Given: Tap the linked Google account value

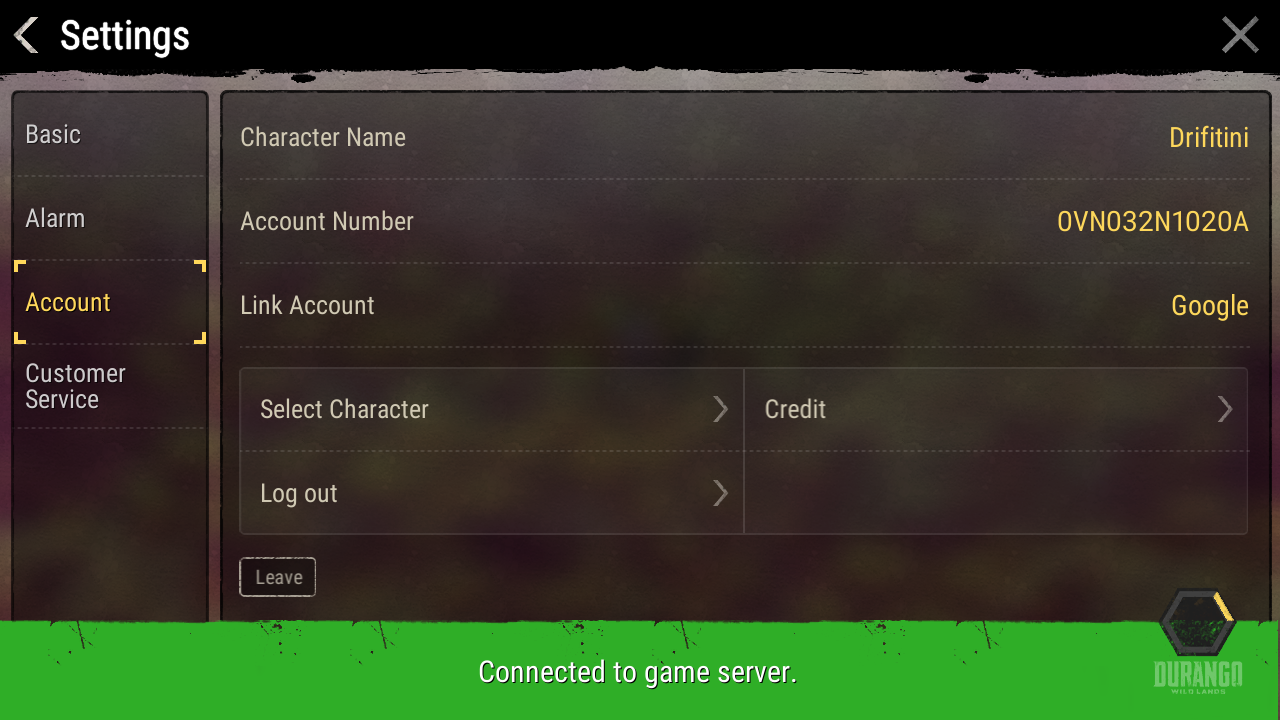Looking at the screenshot, I should coord(1210,306).
